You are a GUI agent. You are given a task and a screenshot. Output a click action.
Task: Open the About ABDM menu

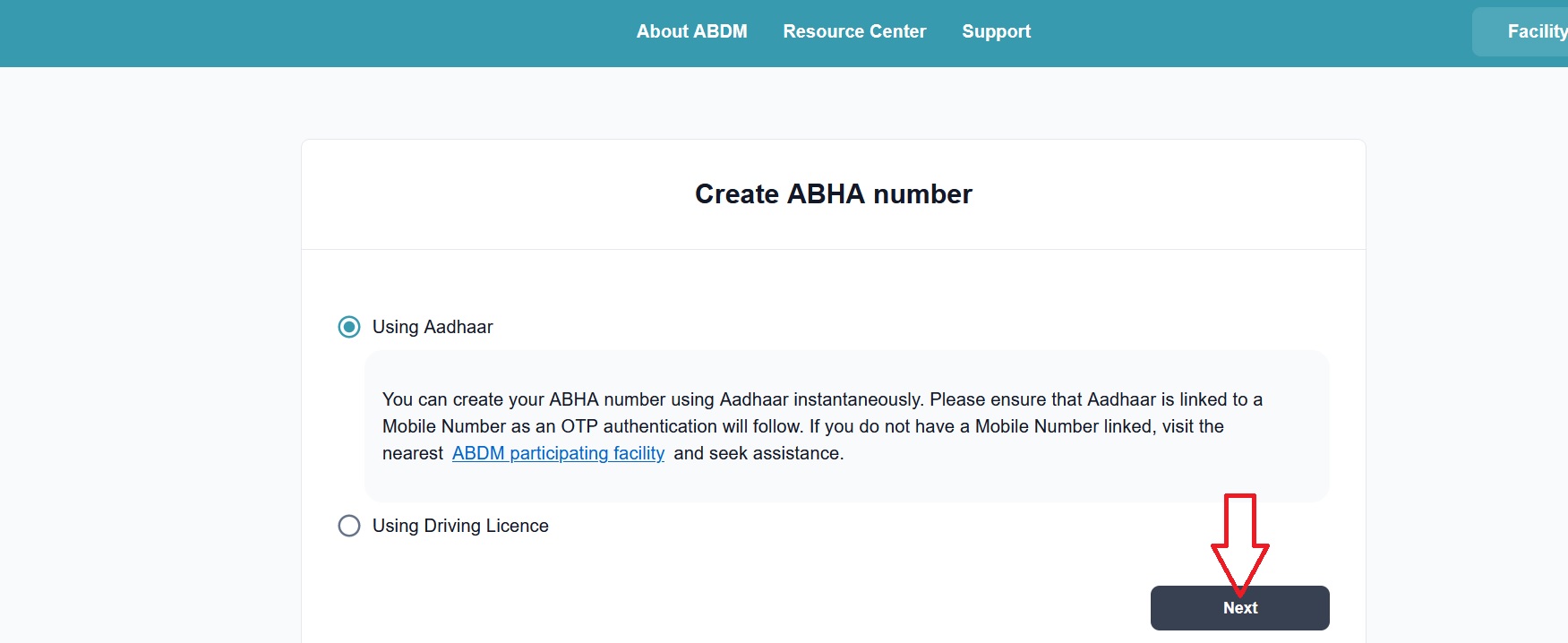pos(691,31)
